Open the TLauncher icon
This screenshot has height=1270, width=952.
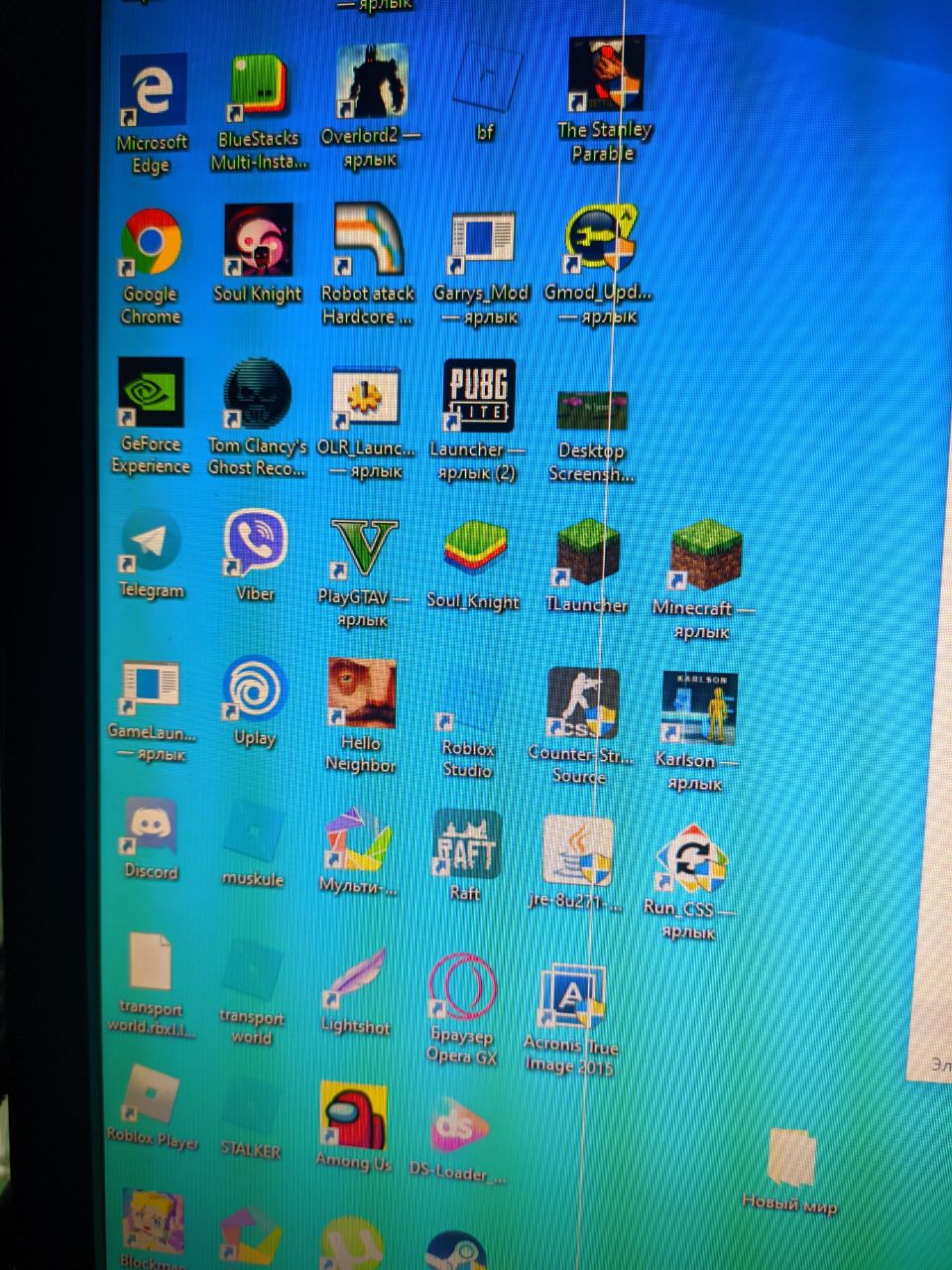586,554
